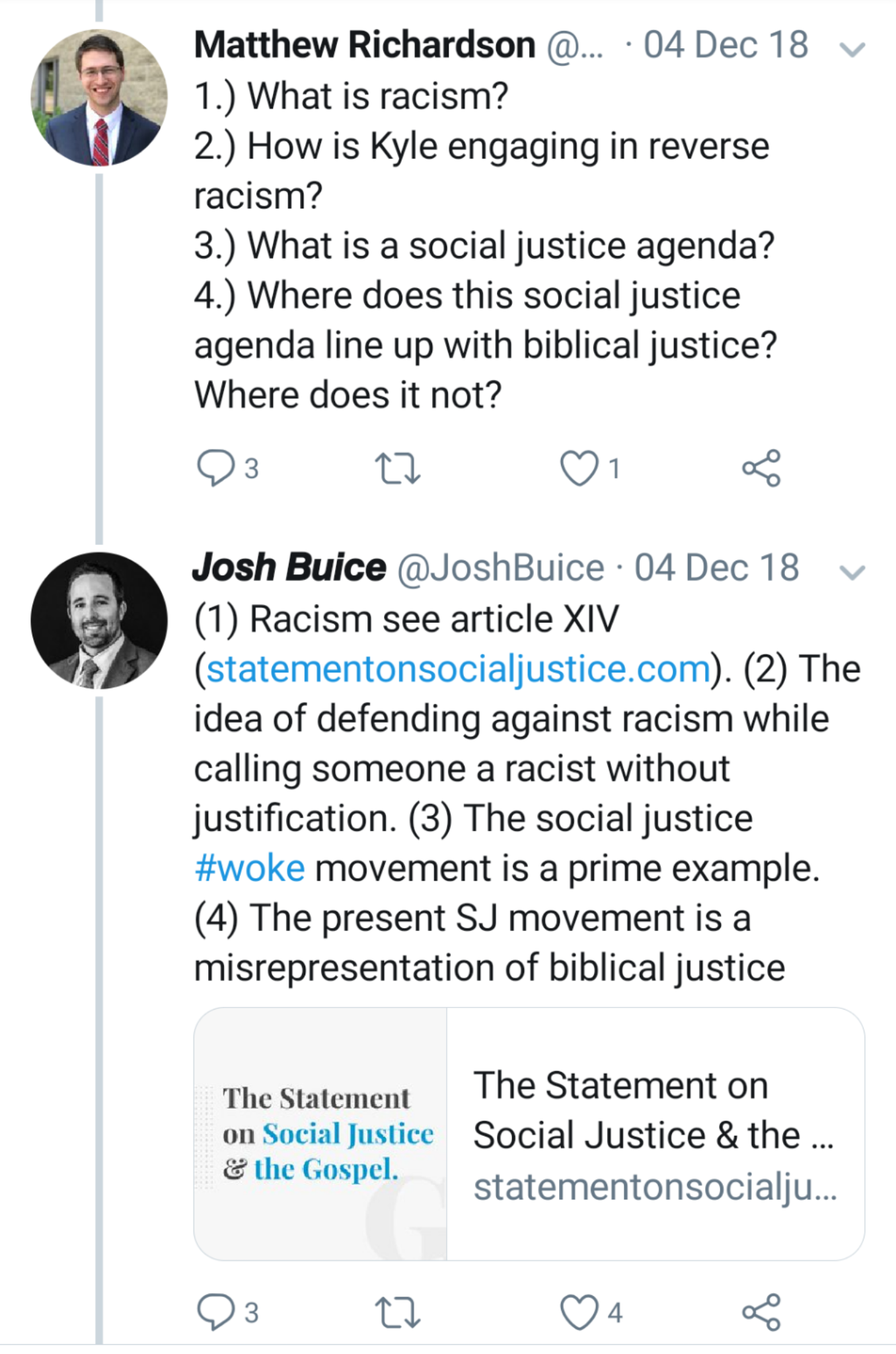Retweet Josh Buice's tweet
Screen dimensions: 896x1354
coord(397,1312)
